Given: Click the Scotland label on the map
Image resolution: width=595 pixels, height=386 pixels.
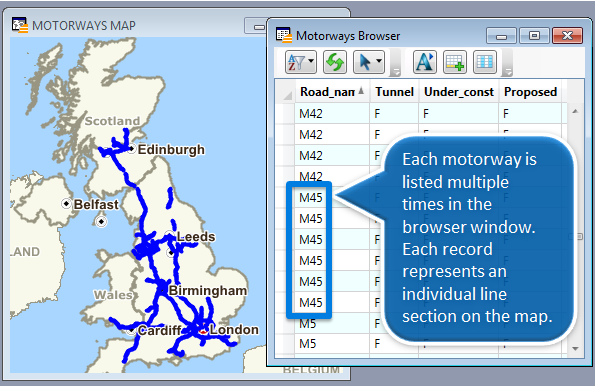Looking at the screenshot, I should tap(112, 121).
